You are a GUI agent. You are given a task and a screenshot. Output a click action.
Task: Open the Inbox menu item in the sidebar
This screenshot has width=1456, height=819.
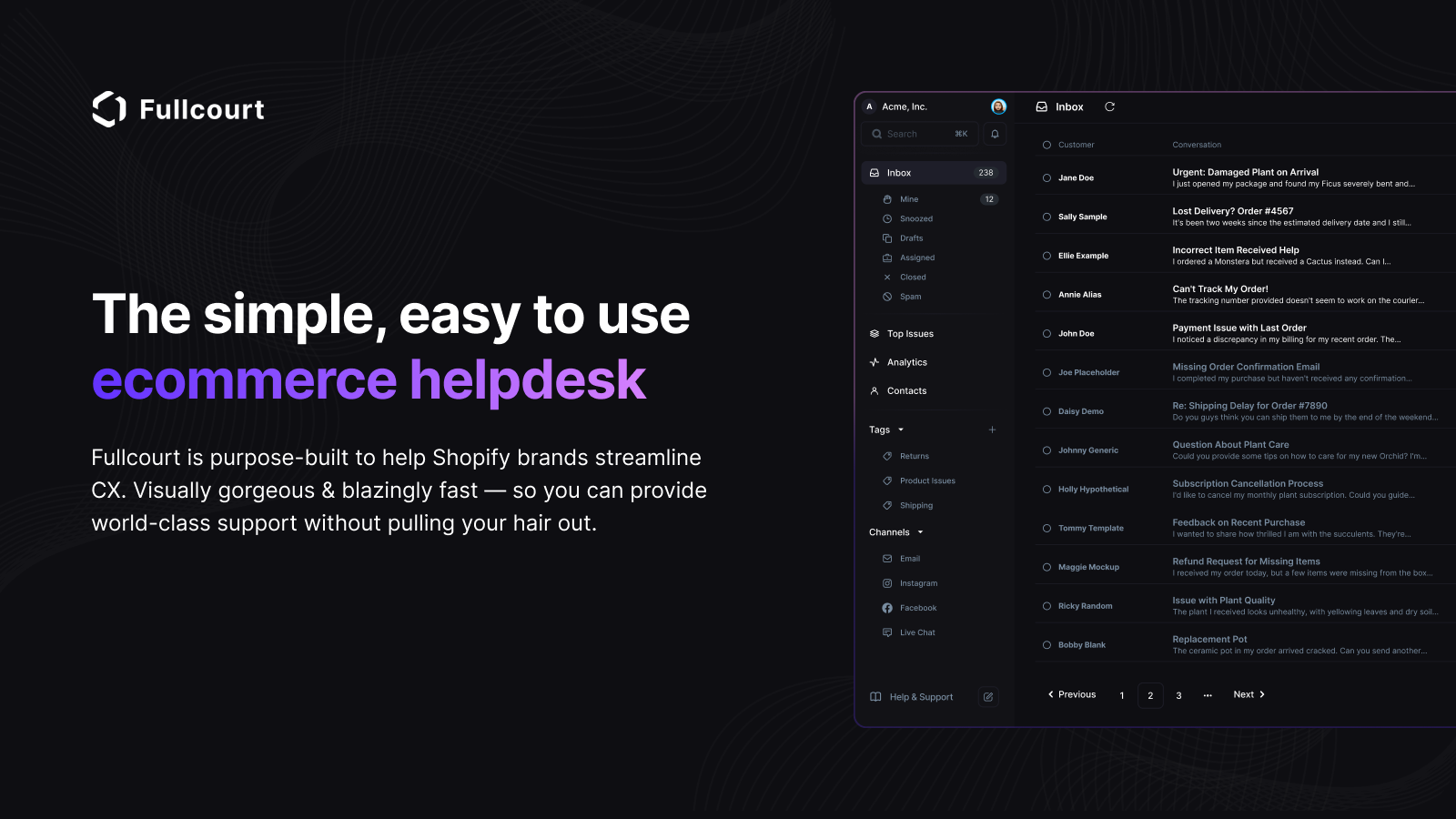coord(934,173)
